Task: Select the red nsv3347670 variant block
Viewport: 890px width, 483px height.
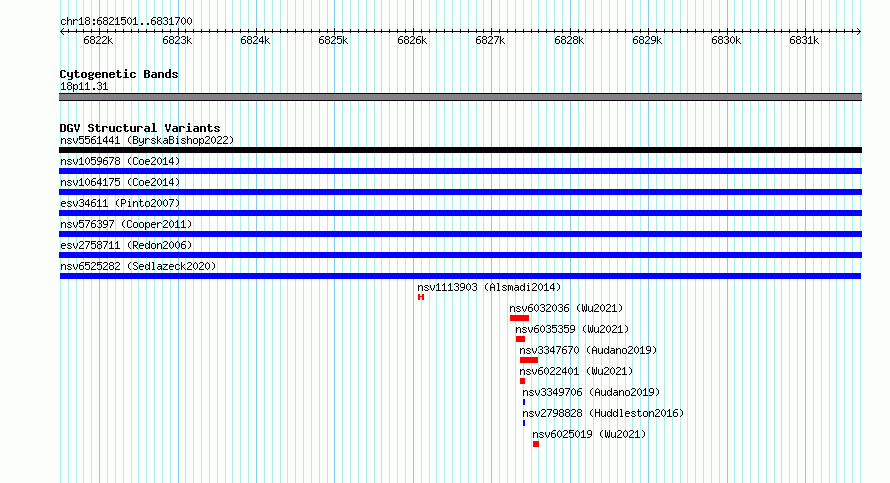Action: pos(529,360)
